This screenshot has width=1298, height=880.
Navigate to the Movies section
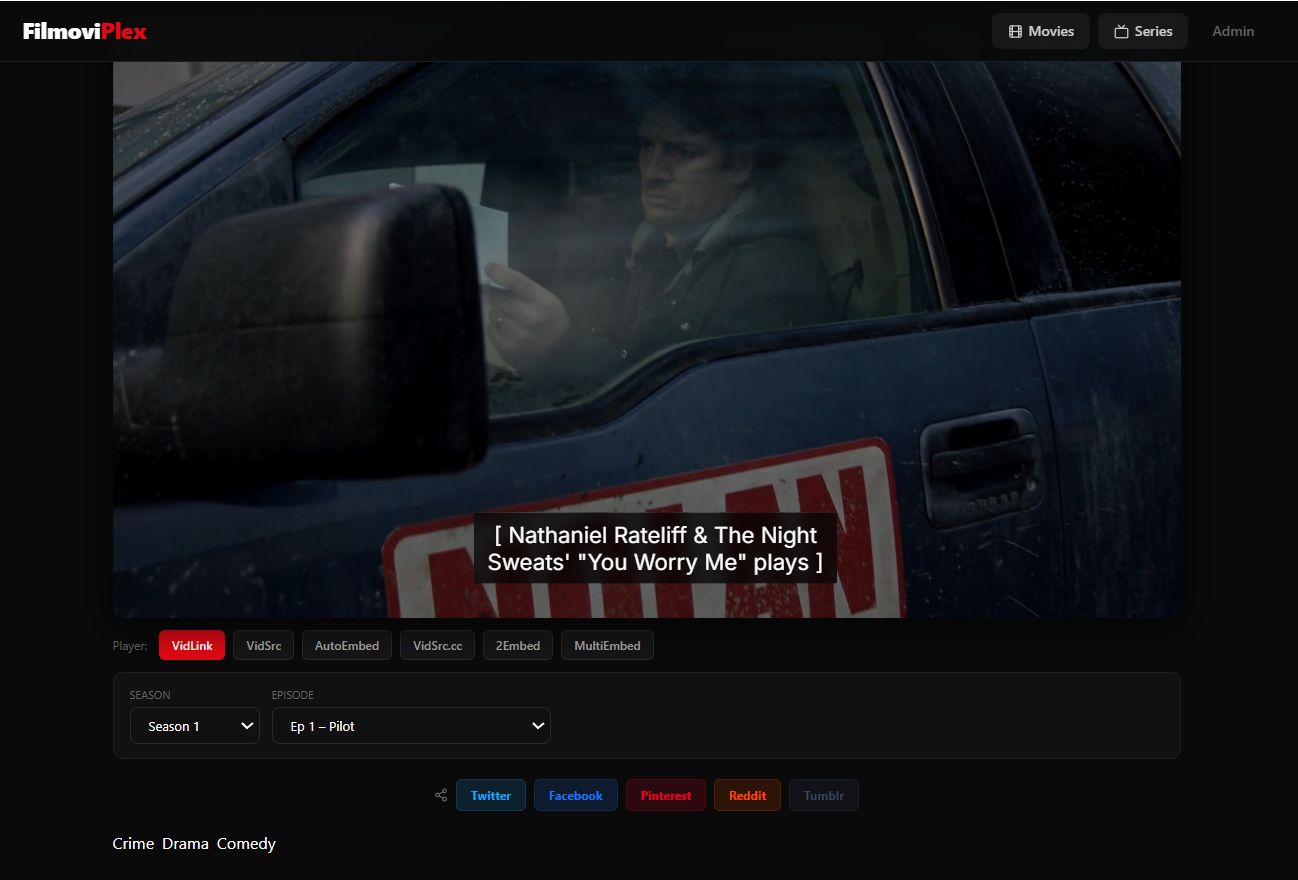coord(1041,31)
